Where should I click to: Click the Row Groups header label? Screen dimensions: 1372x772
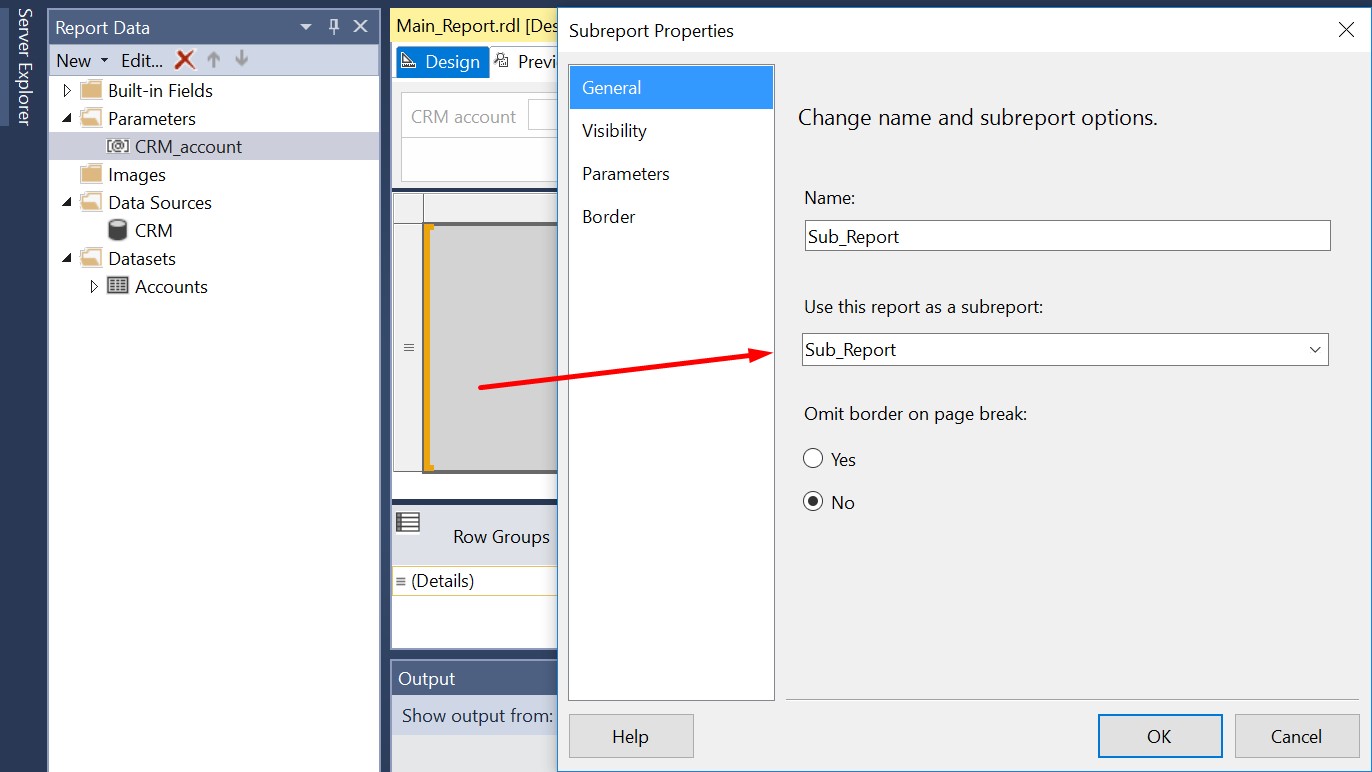[501, 537]
